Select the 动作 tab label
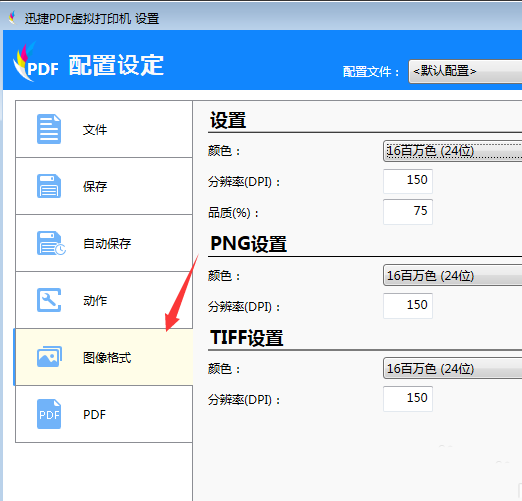The width and height of the screenshot is (522, 501). 95,300
